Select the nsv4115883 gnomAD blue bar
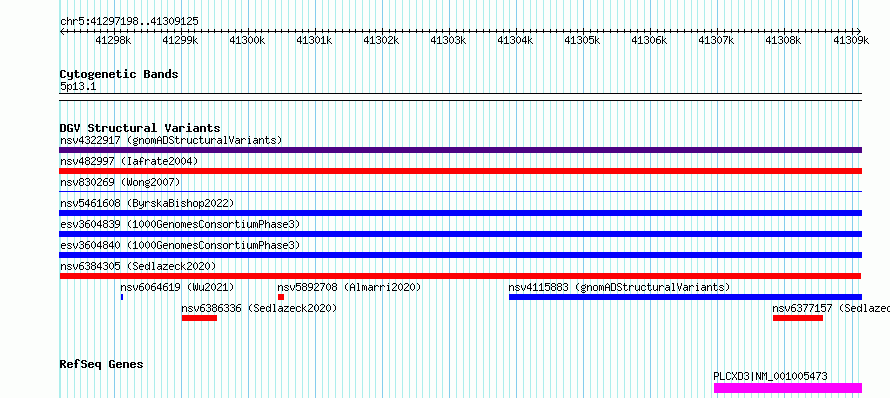This screenshot has height=398, width=890. click(685, 297)
